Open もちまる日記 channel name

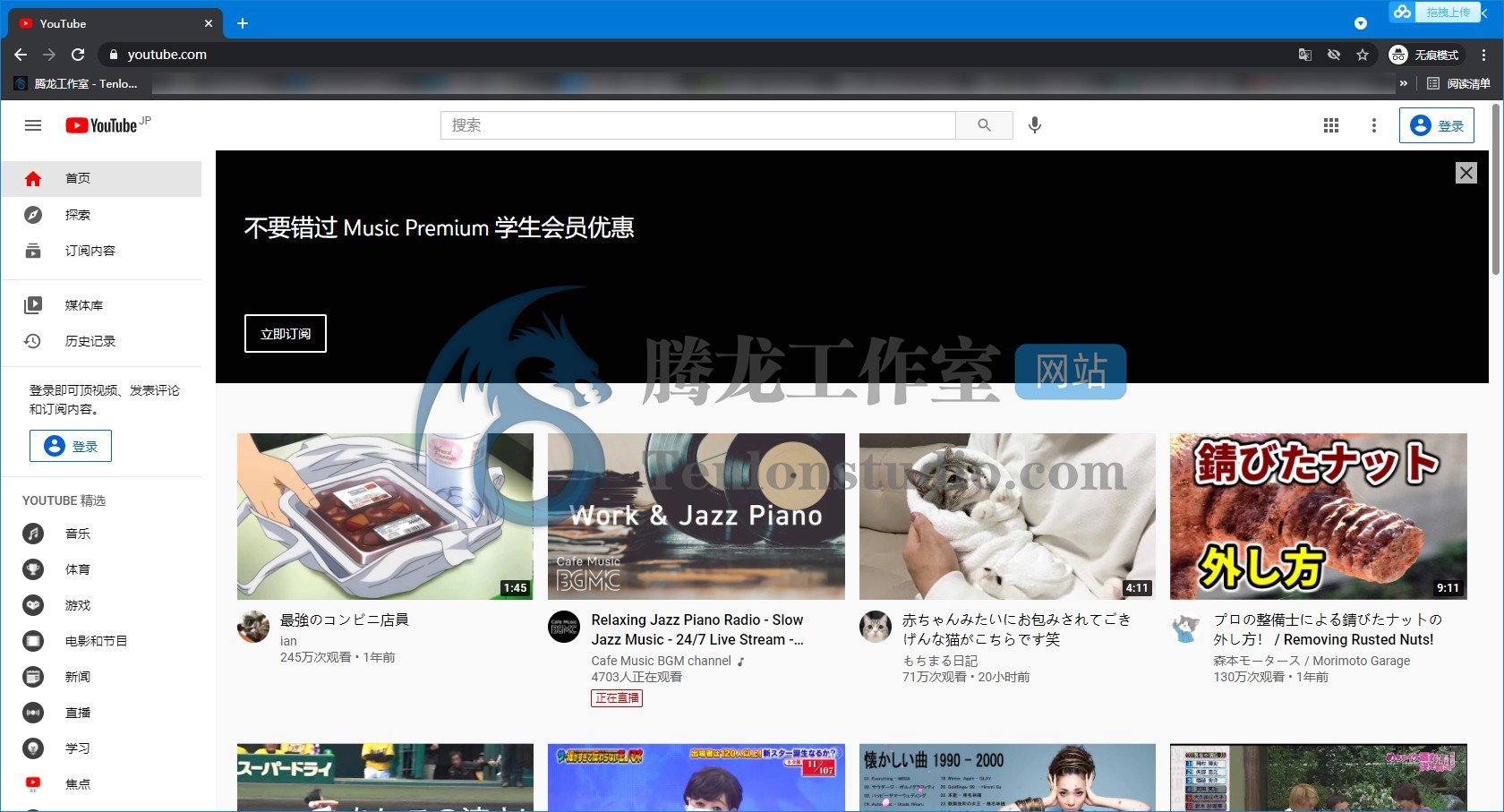pos(940,661)
